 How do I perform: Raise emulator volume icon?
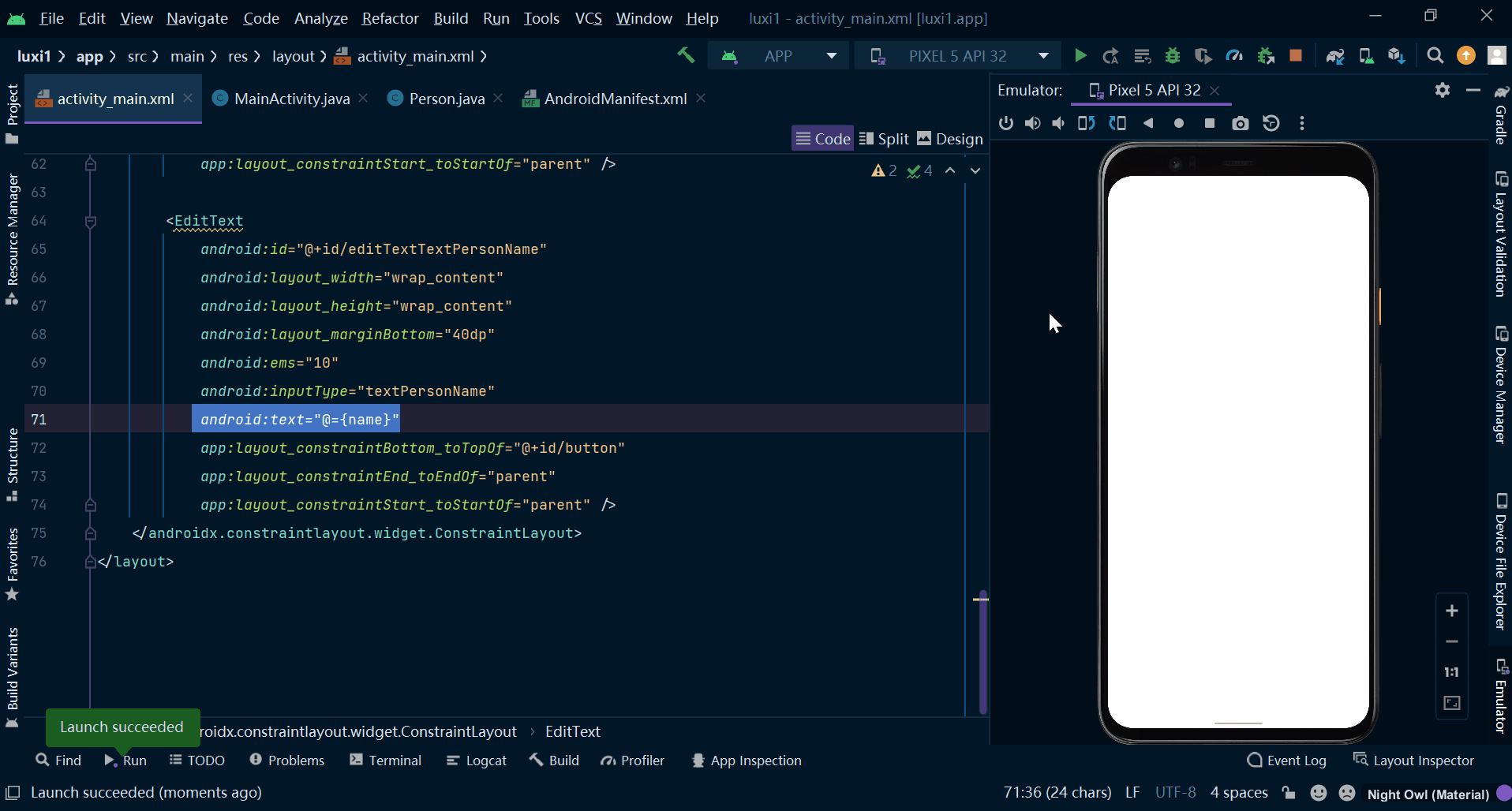tap(1032, 123)
